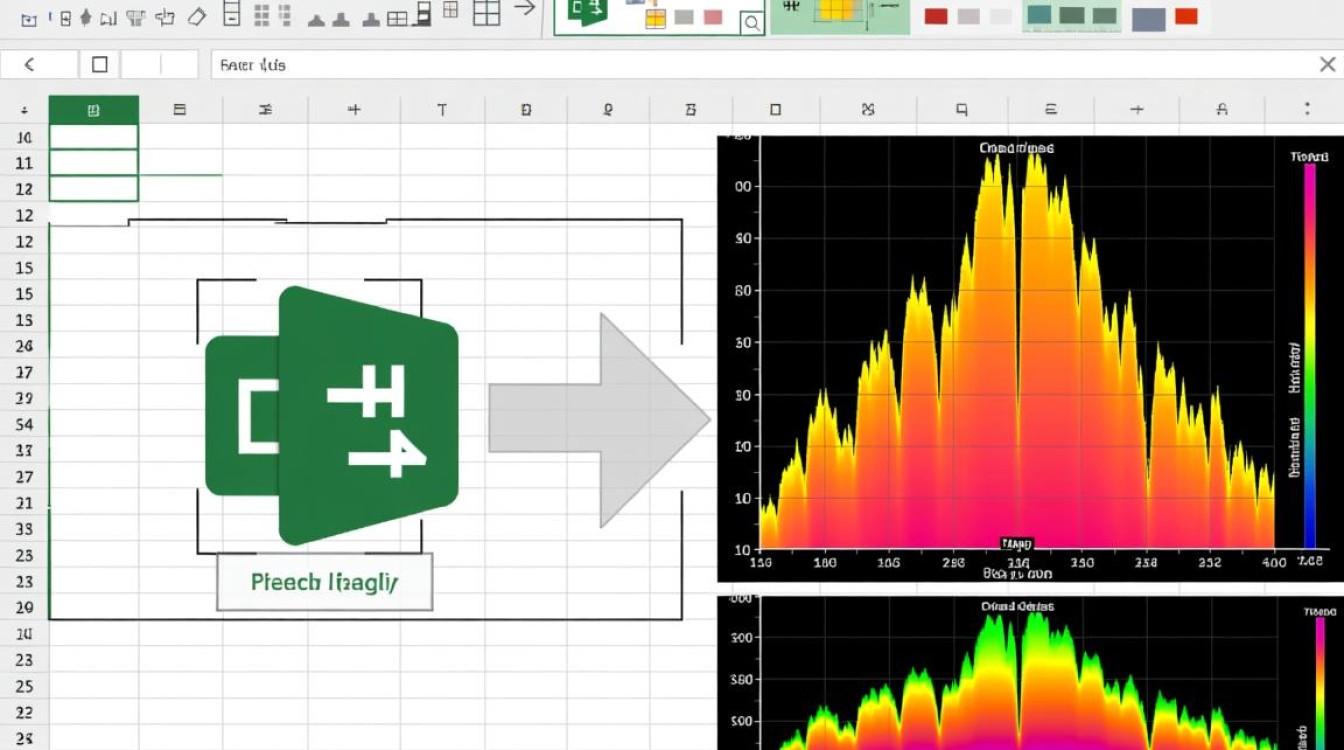
Task: Click the small green spreadsheet icon in the toolbar
Action: click(587, 15)
